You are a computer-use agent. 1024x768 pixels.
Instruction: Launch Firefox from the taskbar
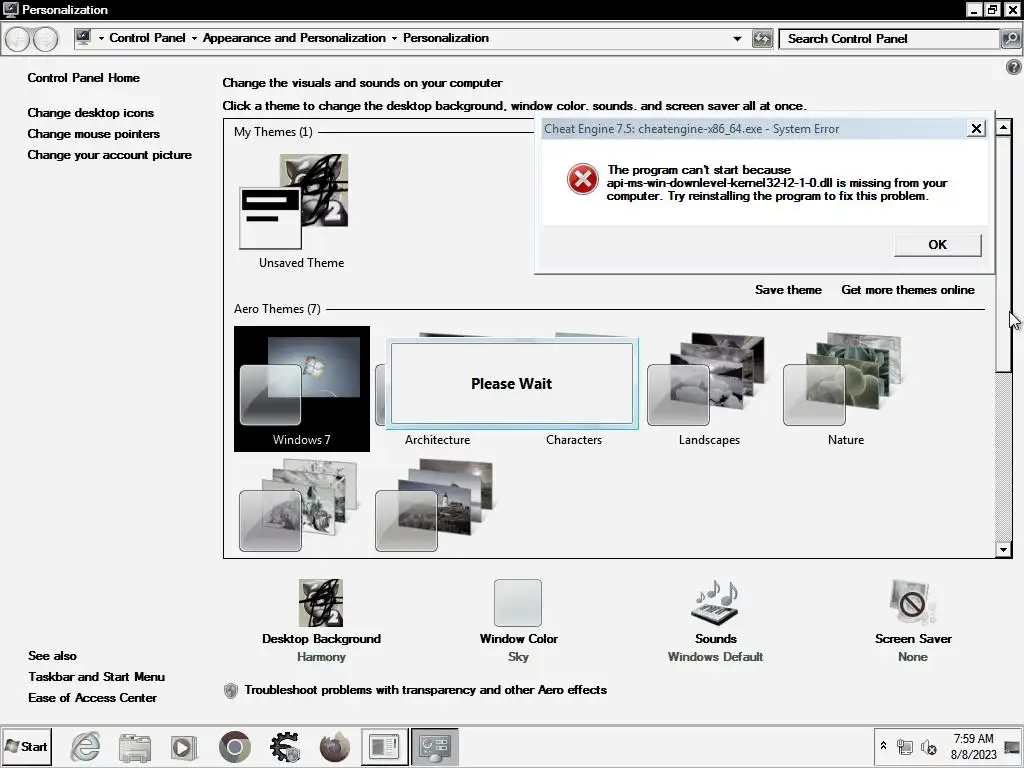click(x=334, y=746)
